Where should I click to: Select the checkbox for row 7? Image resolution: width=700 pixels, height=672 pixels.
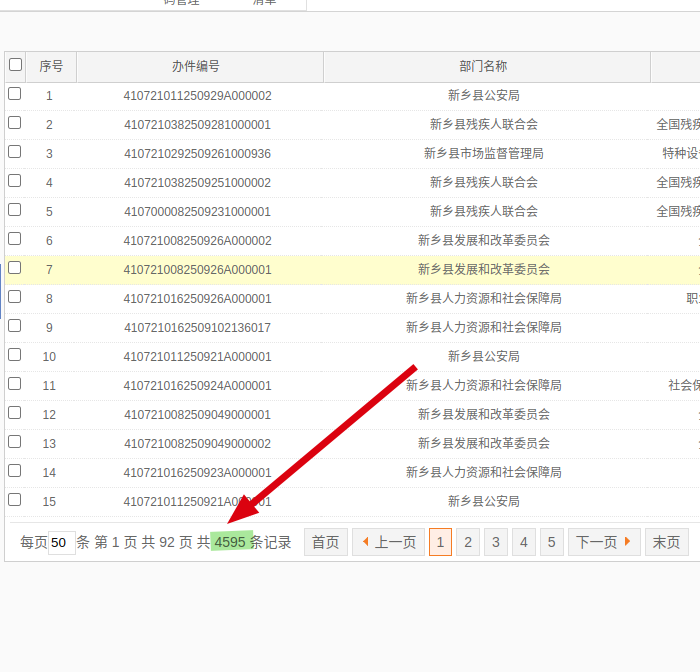click(15, 268)
